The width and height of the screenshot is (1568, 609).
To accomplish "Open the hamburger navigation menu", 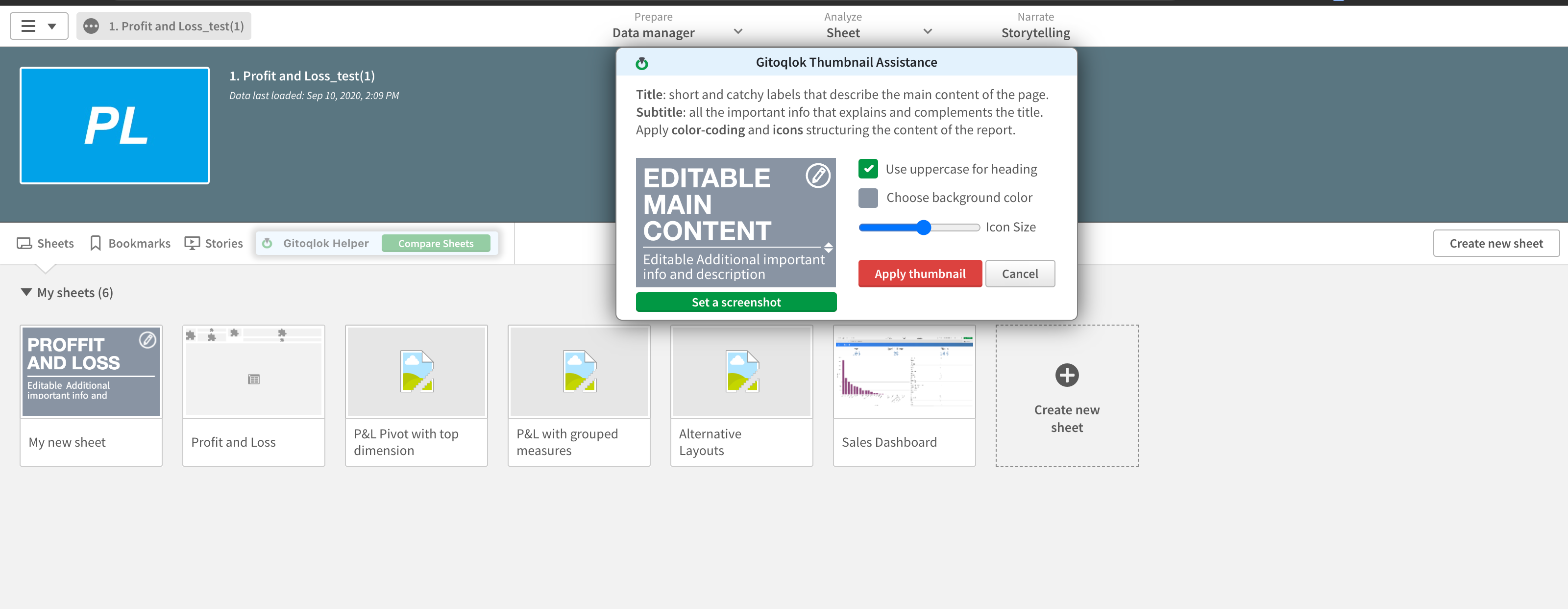I will point(28,25).
